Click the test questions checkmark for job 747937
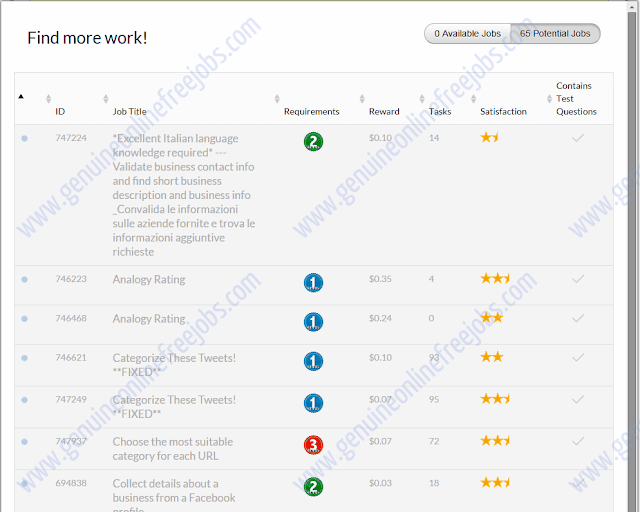 (x=578, y=441)
